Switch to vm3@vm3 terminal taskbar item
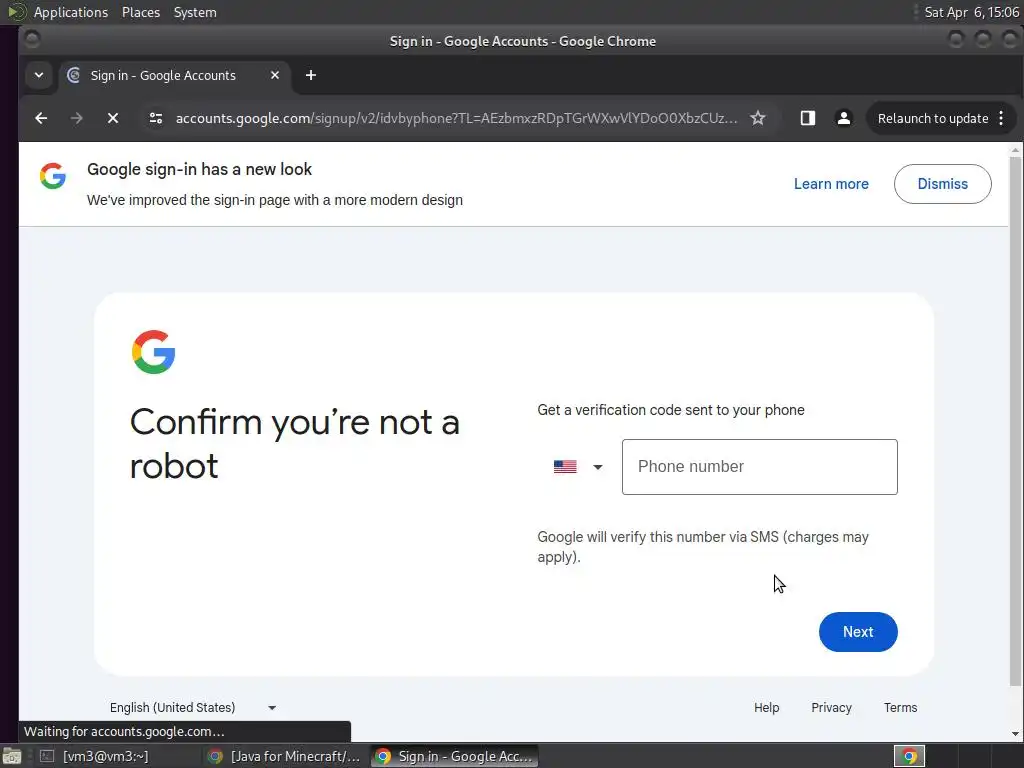Viewport: 1024px width, 768px height. 95,756
